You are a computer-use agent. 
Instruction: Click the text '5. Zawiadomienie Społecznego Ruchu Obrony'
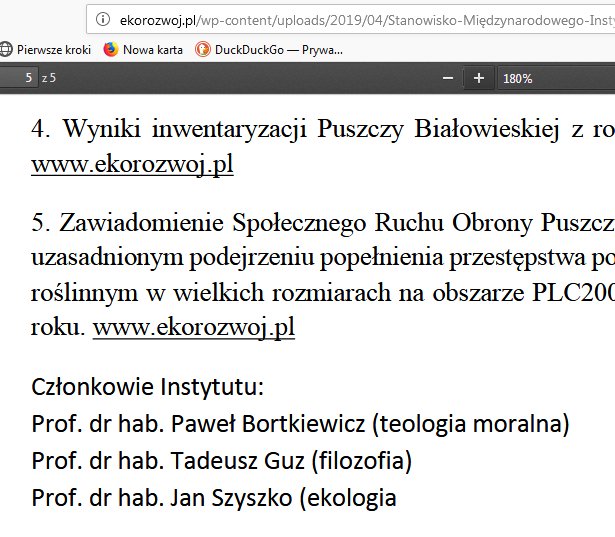[x=280, y=223]
